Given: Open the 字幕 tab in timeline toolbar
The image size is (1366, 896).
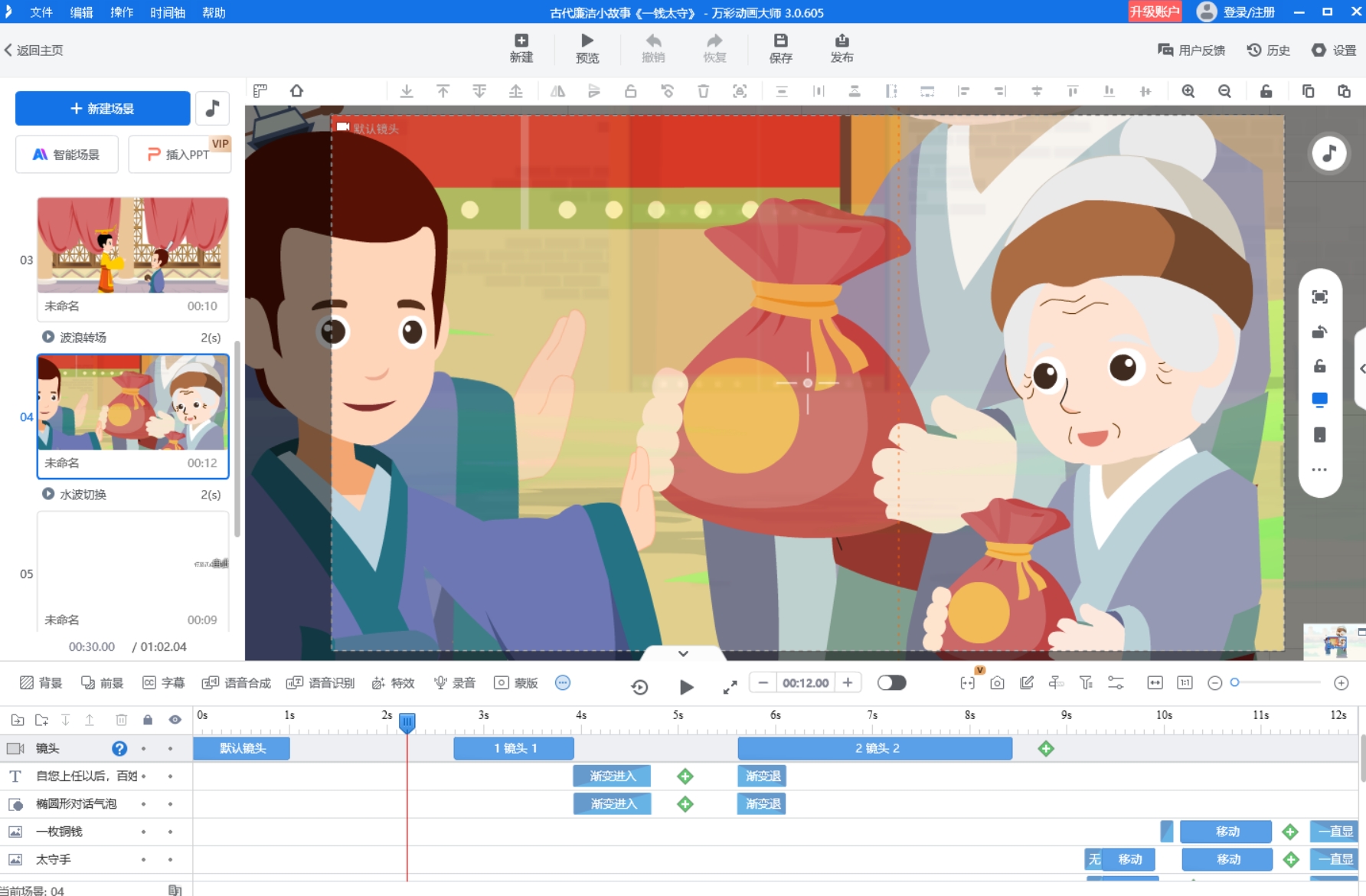Looking at the screenshot, I should tap(163, 682).
